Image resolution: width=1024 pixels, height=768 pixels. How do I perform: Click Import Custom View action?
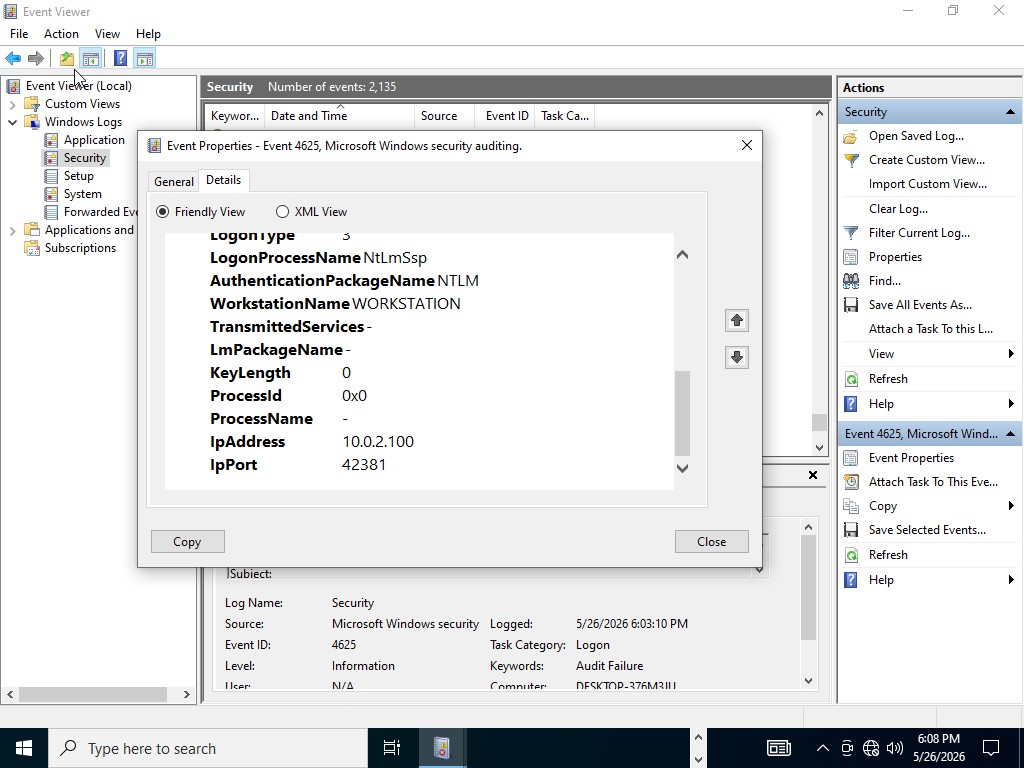pos(927,184)
